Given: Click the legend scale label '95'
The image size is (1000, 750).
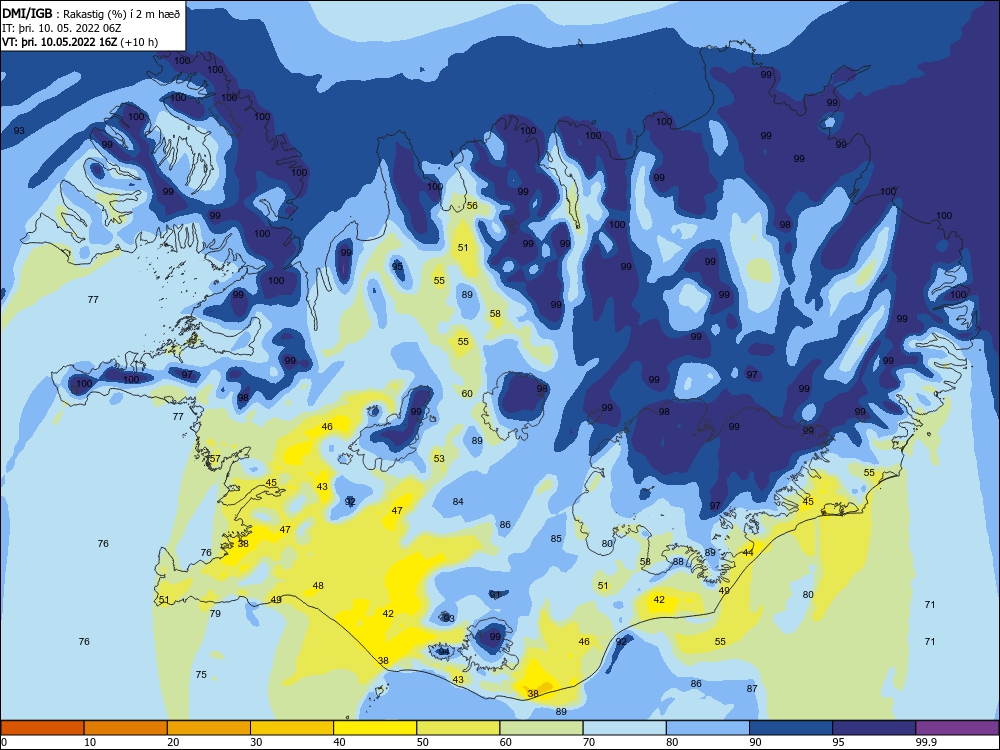Looking at the screenshot, I should pos(838,742).
